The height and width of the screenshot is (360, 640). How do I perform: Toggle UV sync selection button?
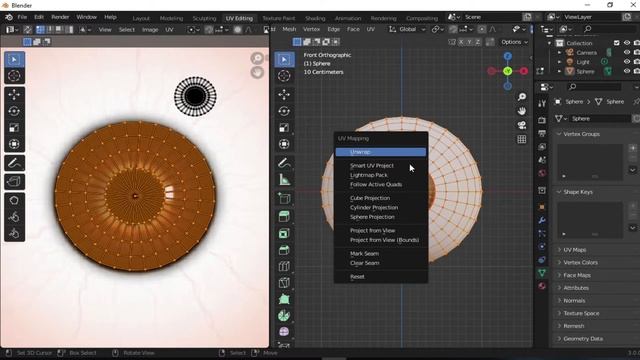click(27, 29)
